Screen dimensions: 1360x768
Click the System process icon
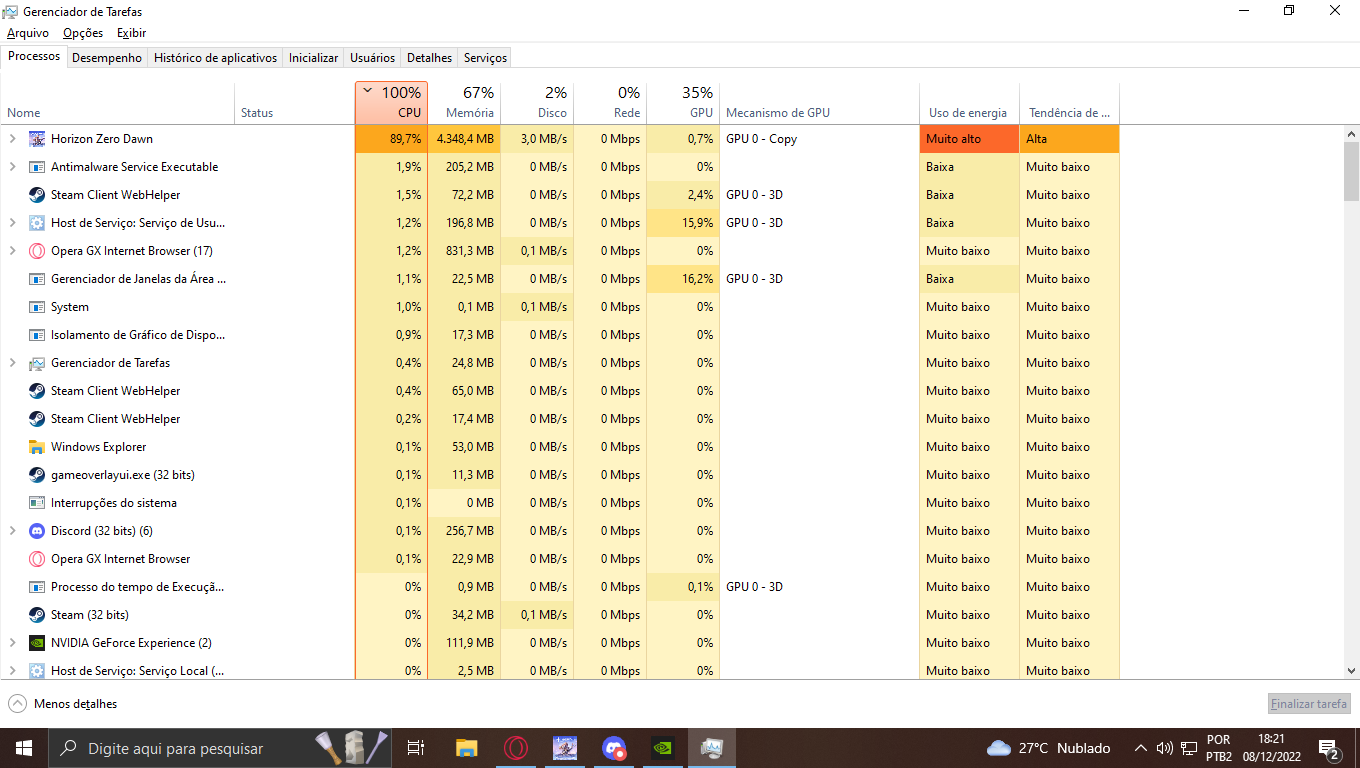(37, 307)
